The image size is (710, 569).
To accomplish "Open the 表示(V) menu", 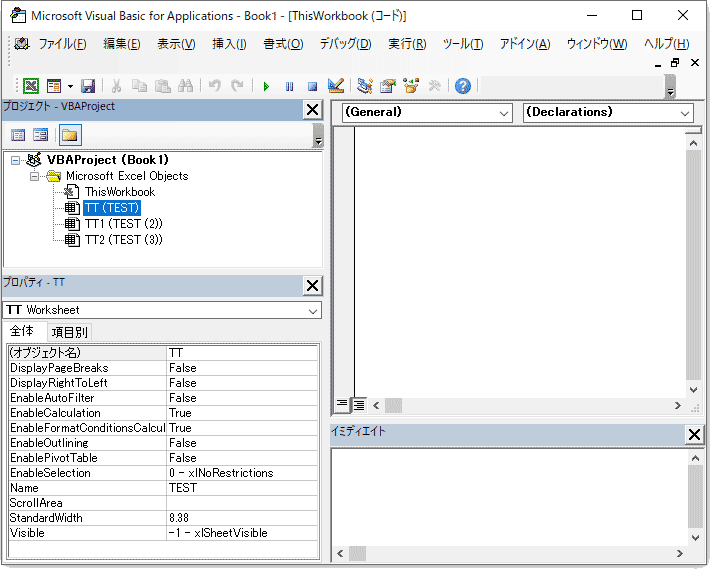I will coord(176,44).
